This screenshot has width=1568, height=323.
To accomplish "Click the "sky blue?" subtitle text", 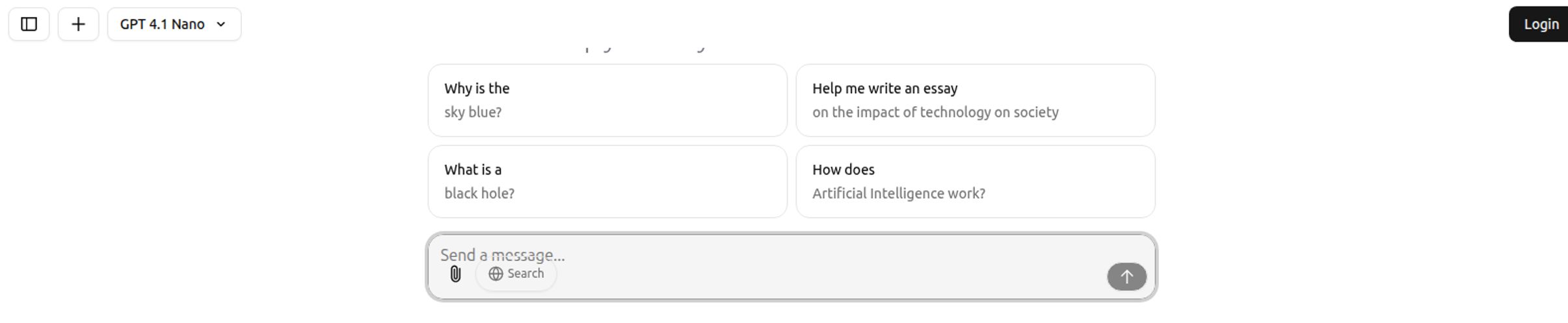I will (473, 112).
